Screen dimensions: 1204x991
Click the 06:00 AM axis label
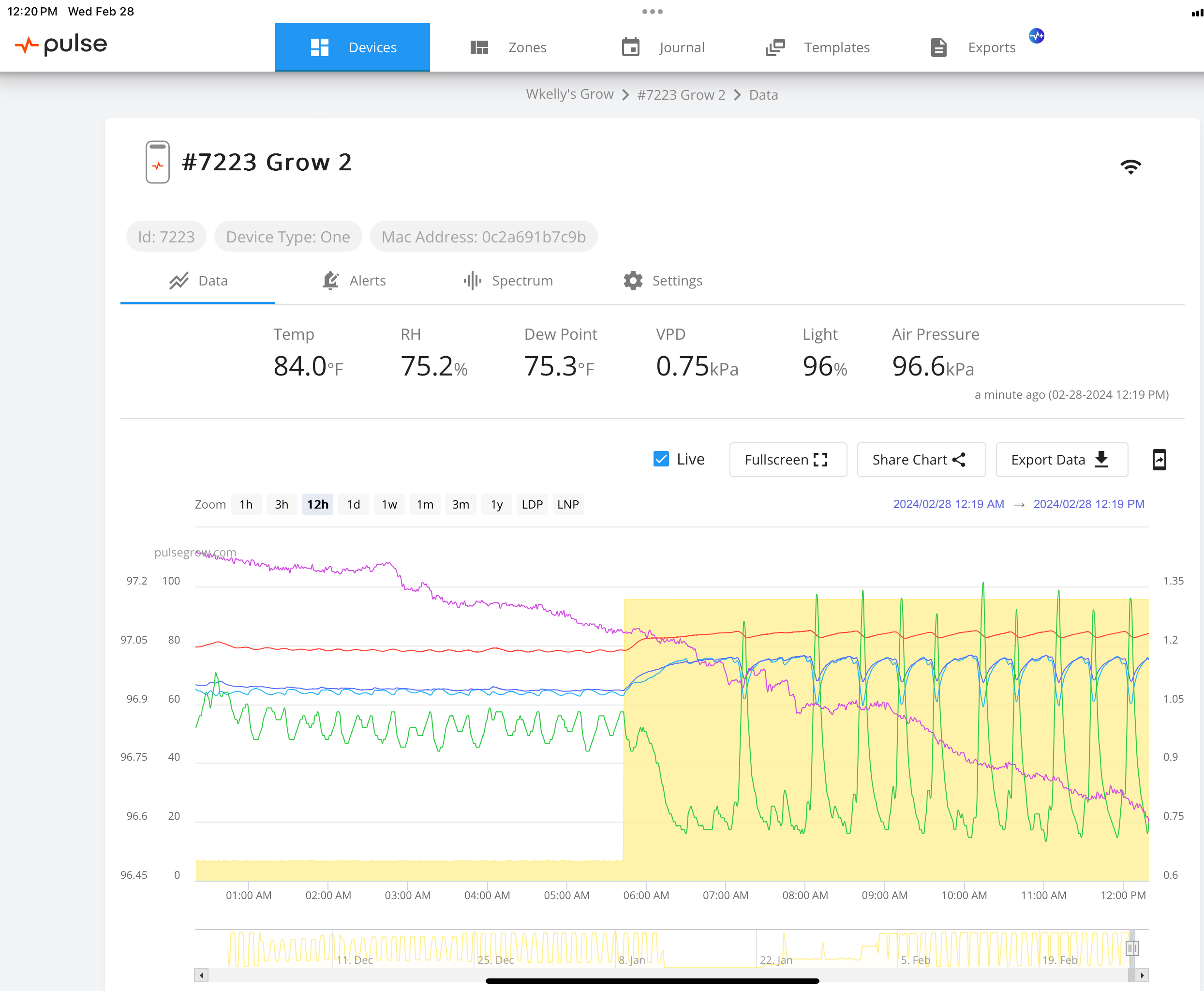tap(646, 895)
